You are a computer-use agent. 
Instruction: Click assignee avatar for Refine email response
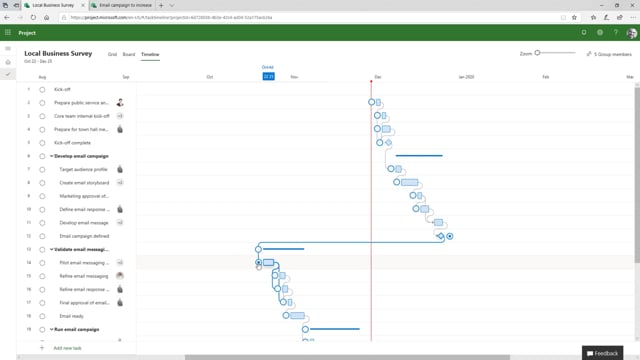pyautogui.click(x=120, y=289)
